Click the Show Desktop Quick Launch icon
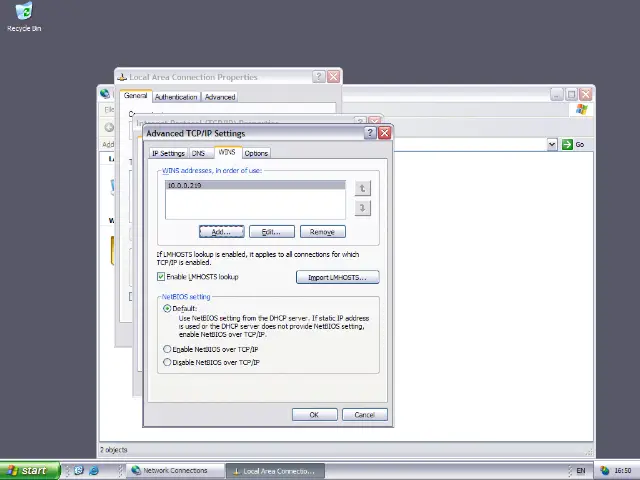Screen dimensions: 640x480 79,470
